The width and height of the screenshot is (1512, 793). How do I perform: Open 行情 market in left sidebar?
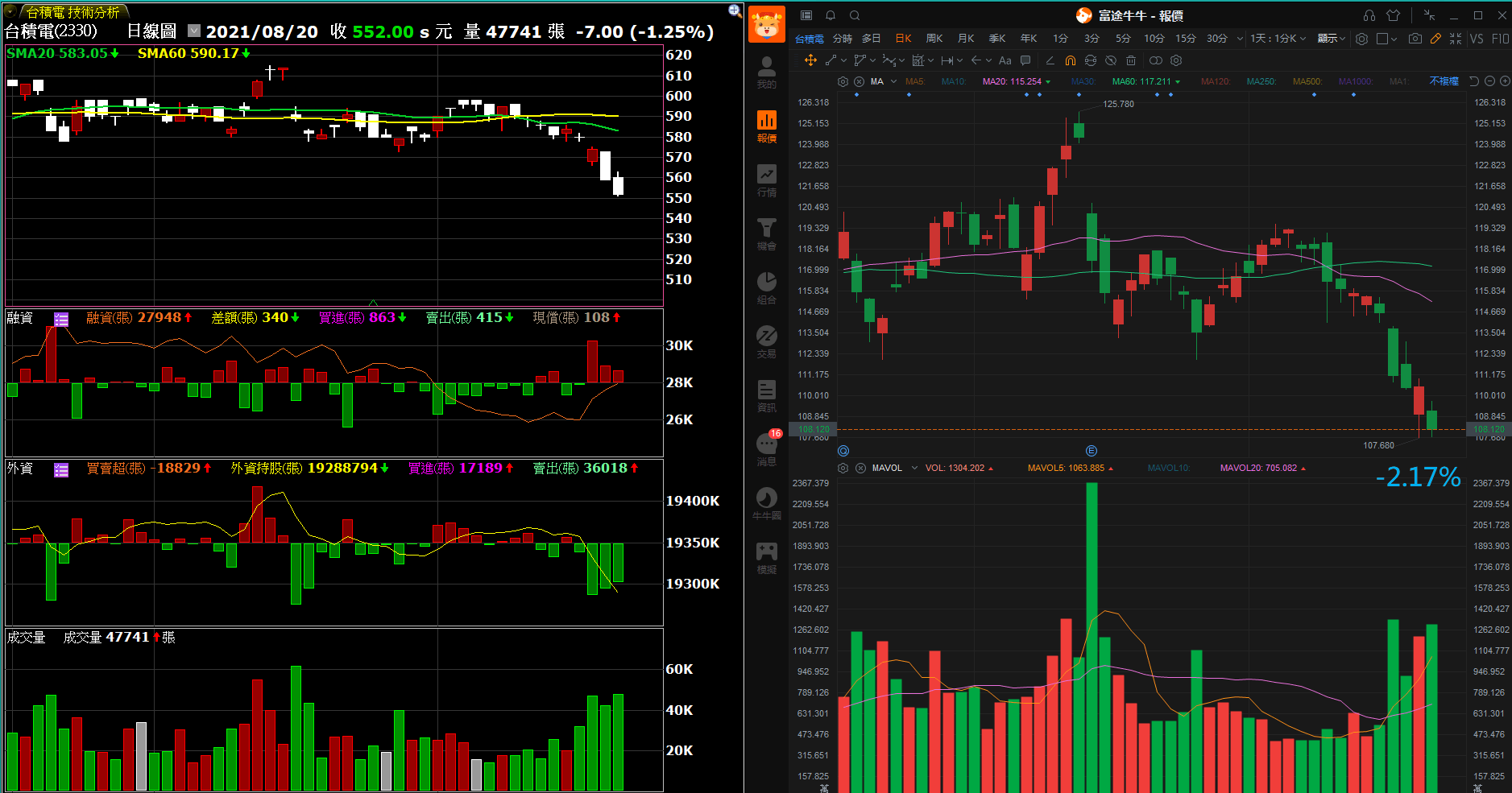[x=767, y=180]
